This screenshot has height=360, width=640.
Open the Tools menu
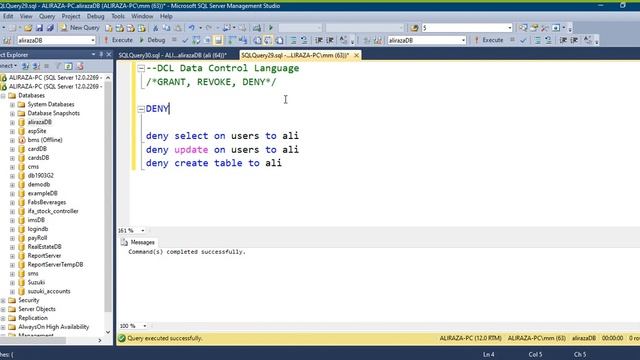coord(118,16)
